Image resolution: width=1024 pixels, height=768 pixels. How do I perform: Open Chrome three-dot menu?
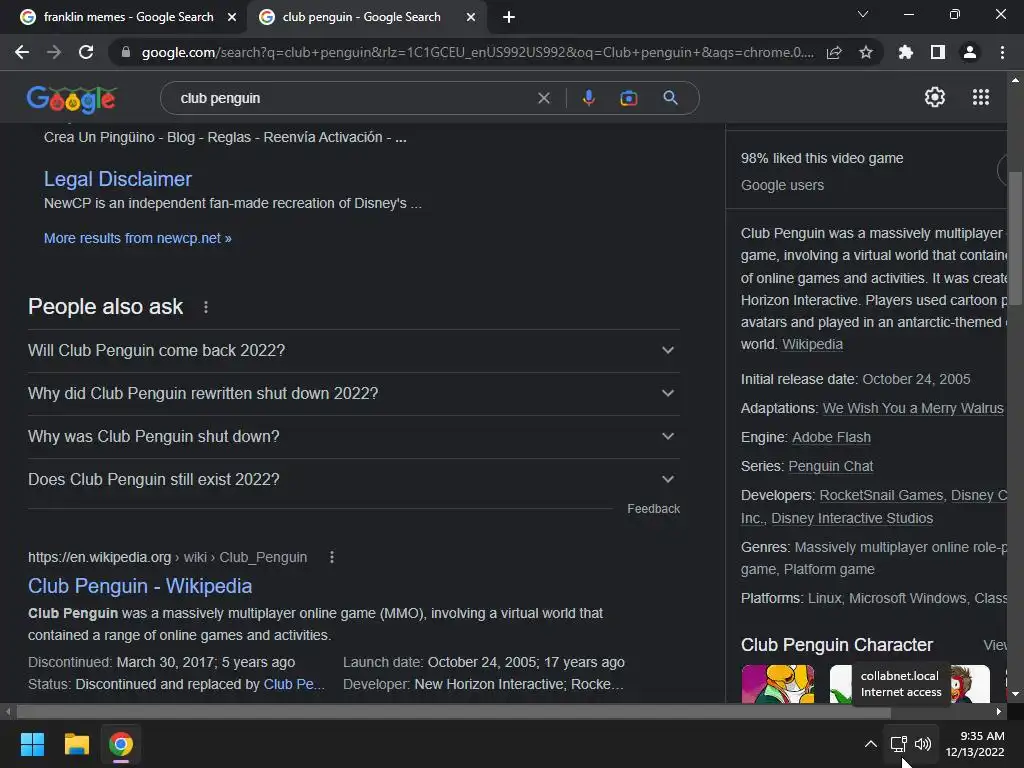[x=1002, y=52]
